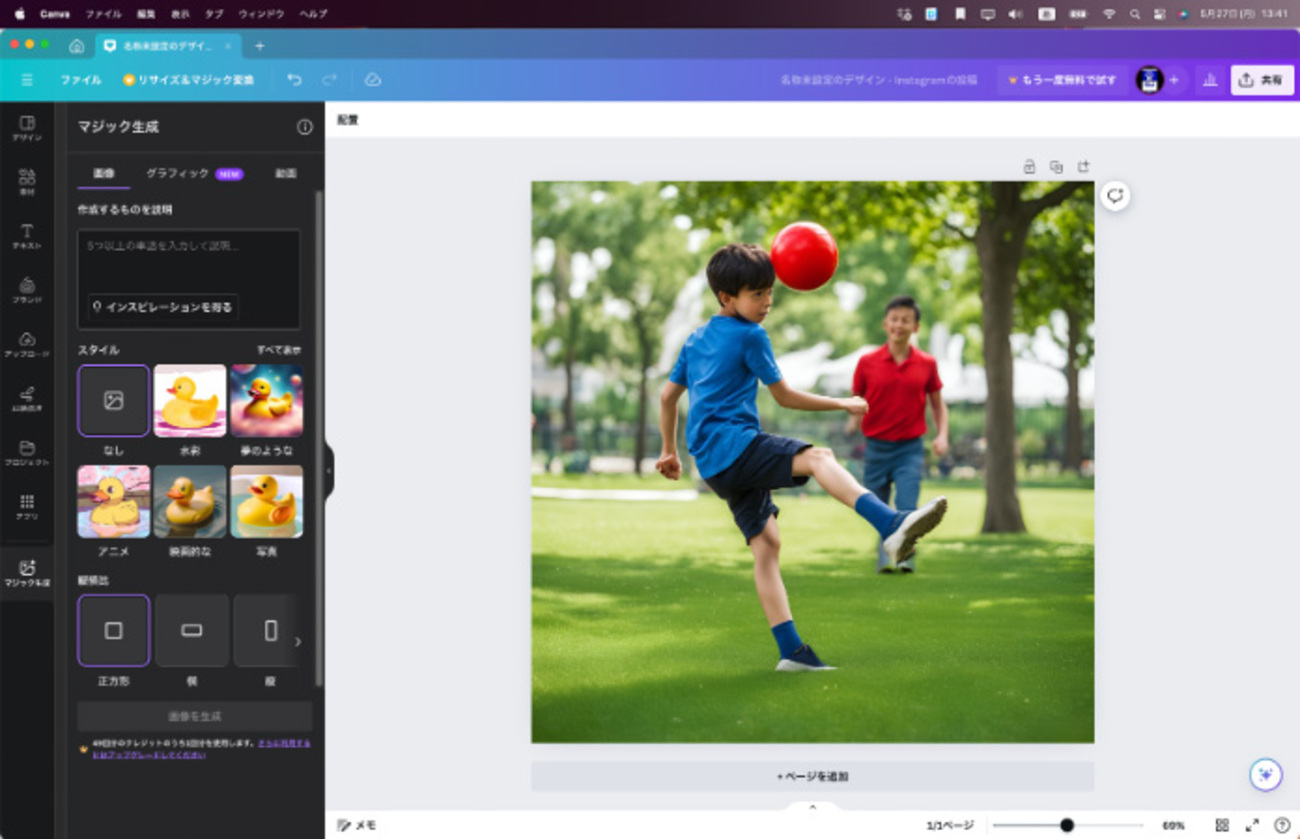Image resolution: width=1300 pixels, height=839 pixels.
Task: Open the ファイル menu in Canva toolbar
Action: point(80,80)
